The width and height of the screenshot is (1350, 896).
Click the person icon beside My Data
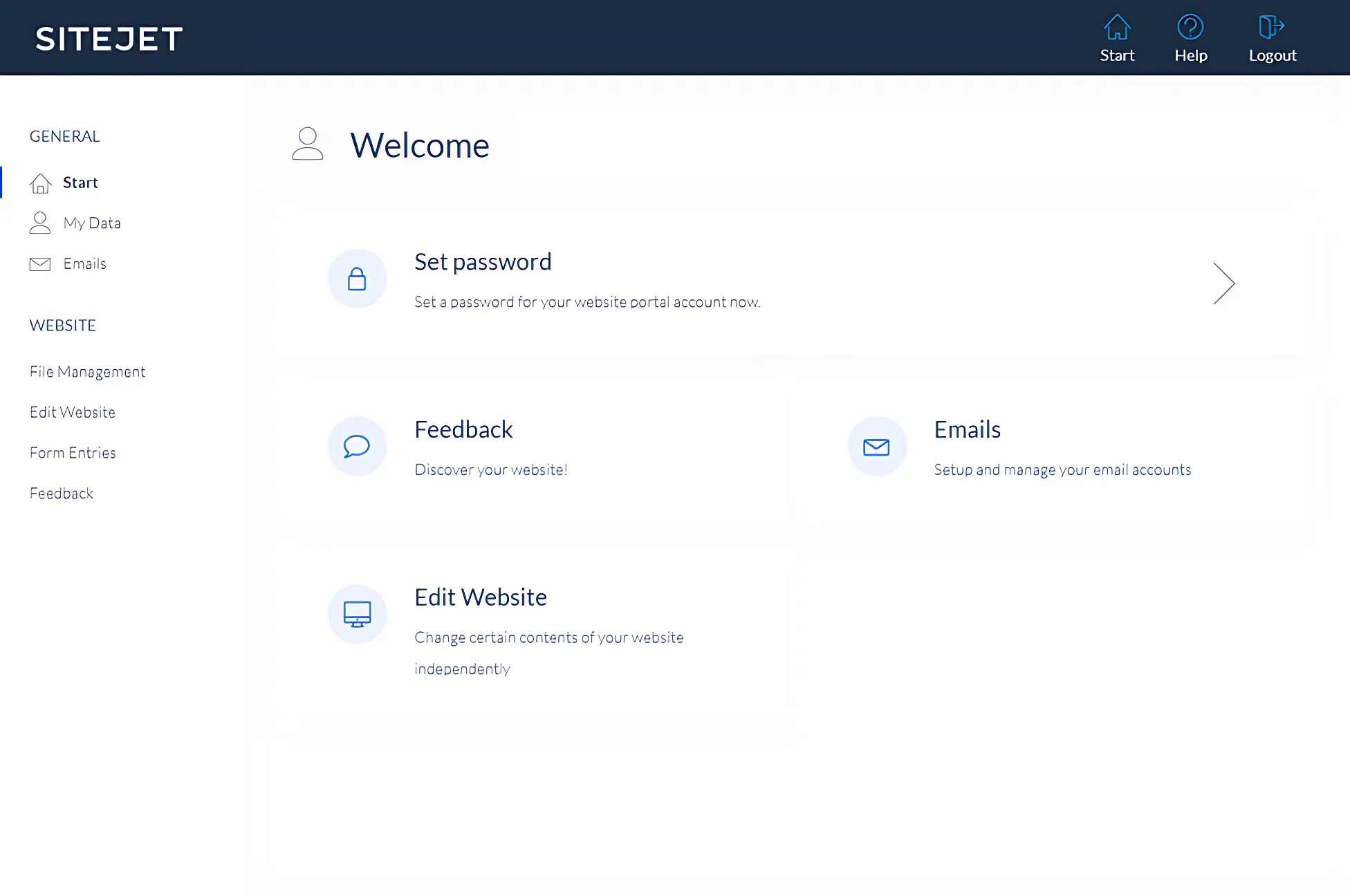click(x=40, y=223)
